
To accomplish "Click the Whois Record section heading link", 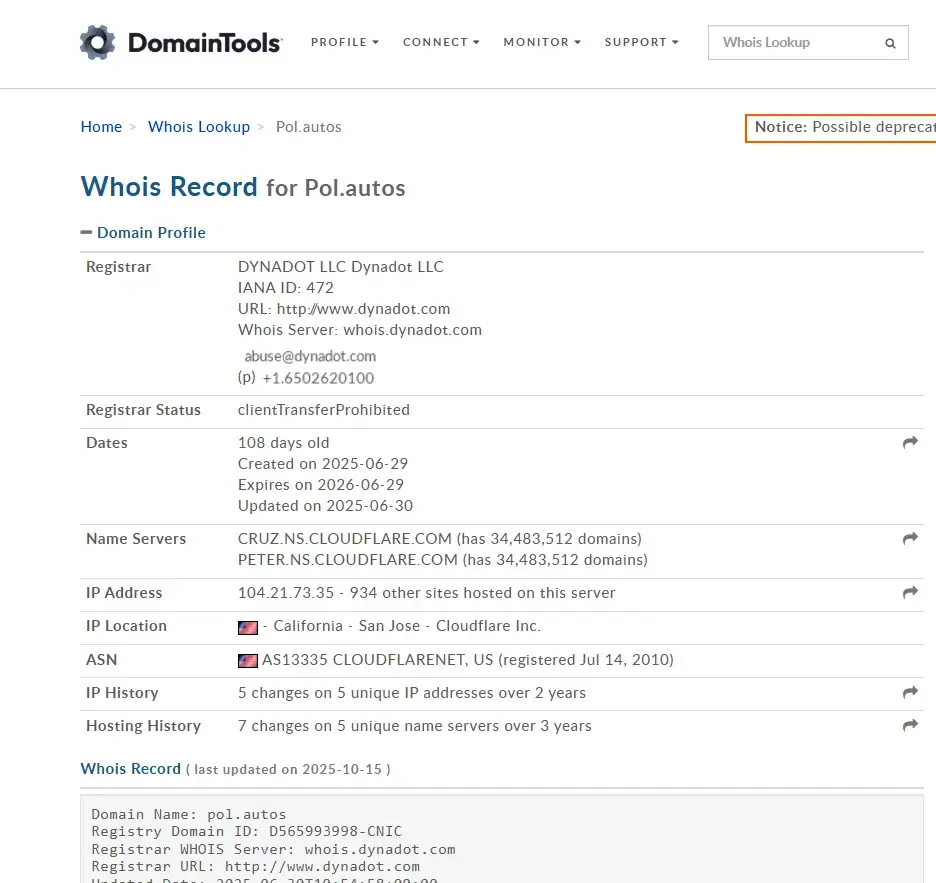I will 131,768.
